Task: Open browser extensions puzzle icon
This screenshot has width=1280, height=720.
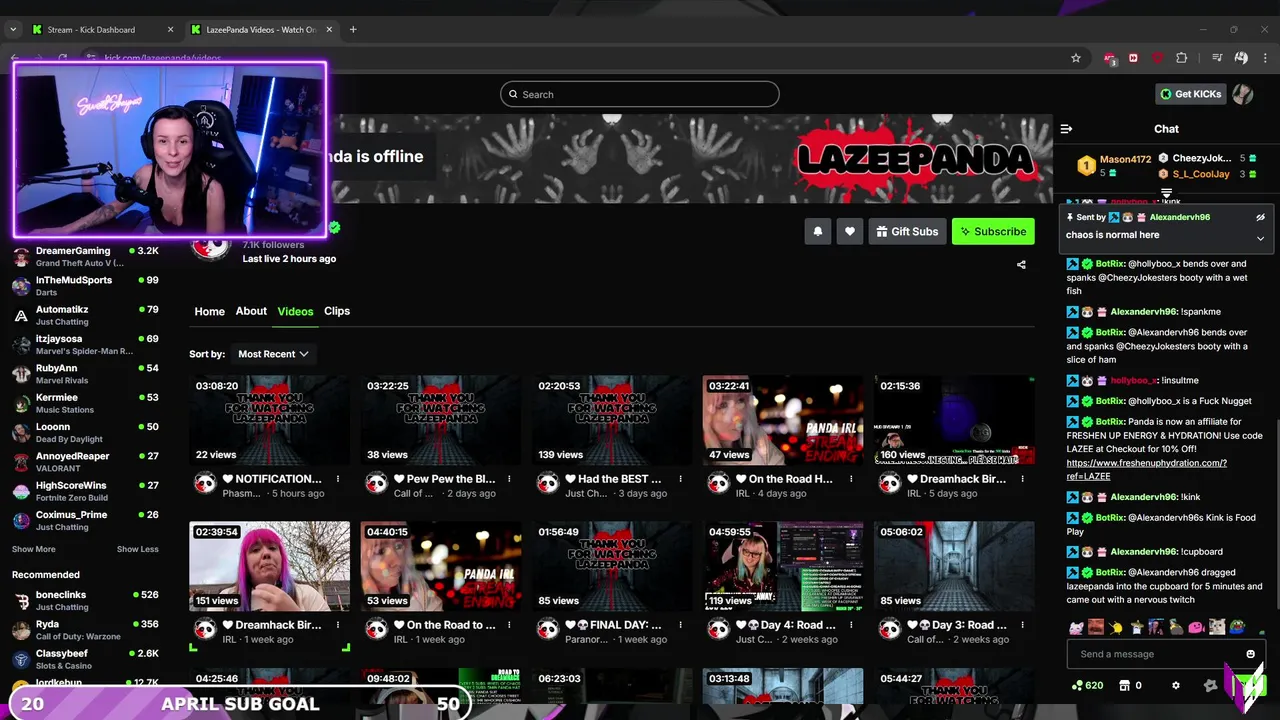Action: (1182, 58)
